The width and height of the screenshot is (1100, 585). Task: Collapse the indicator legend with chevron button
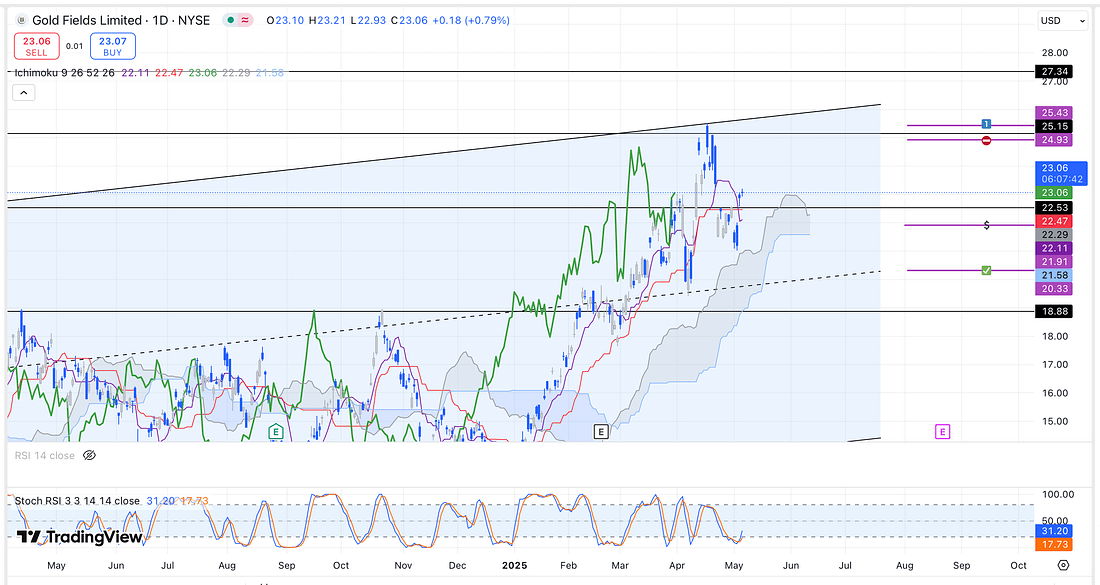point(23,93)
